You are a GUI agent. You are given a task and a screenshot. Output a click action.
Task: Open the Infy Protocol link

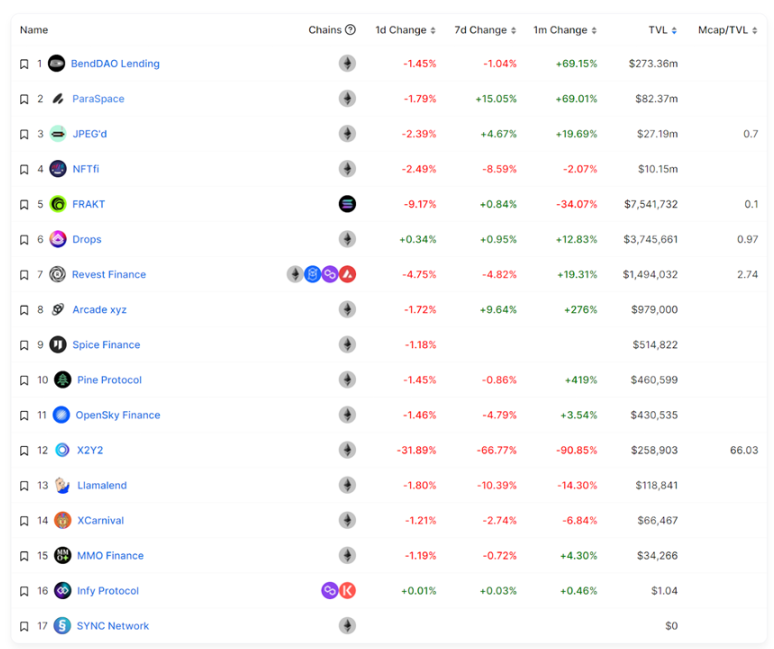pyautogui.click(x=108, y=591)
